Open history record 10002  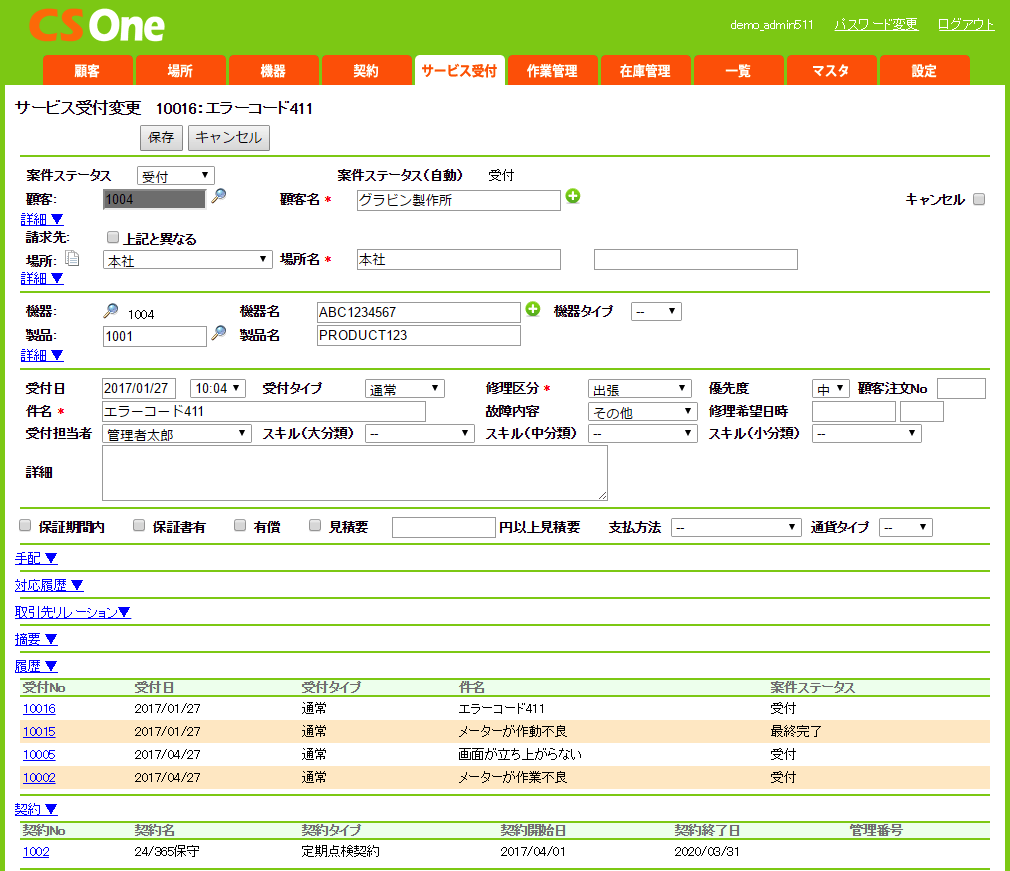pos(39,778)
